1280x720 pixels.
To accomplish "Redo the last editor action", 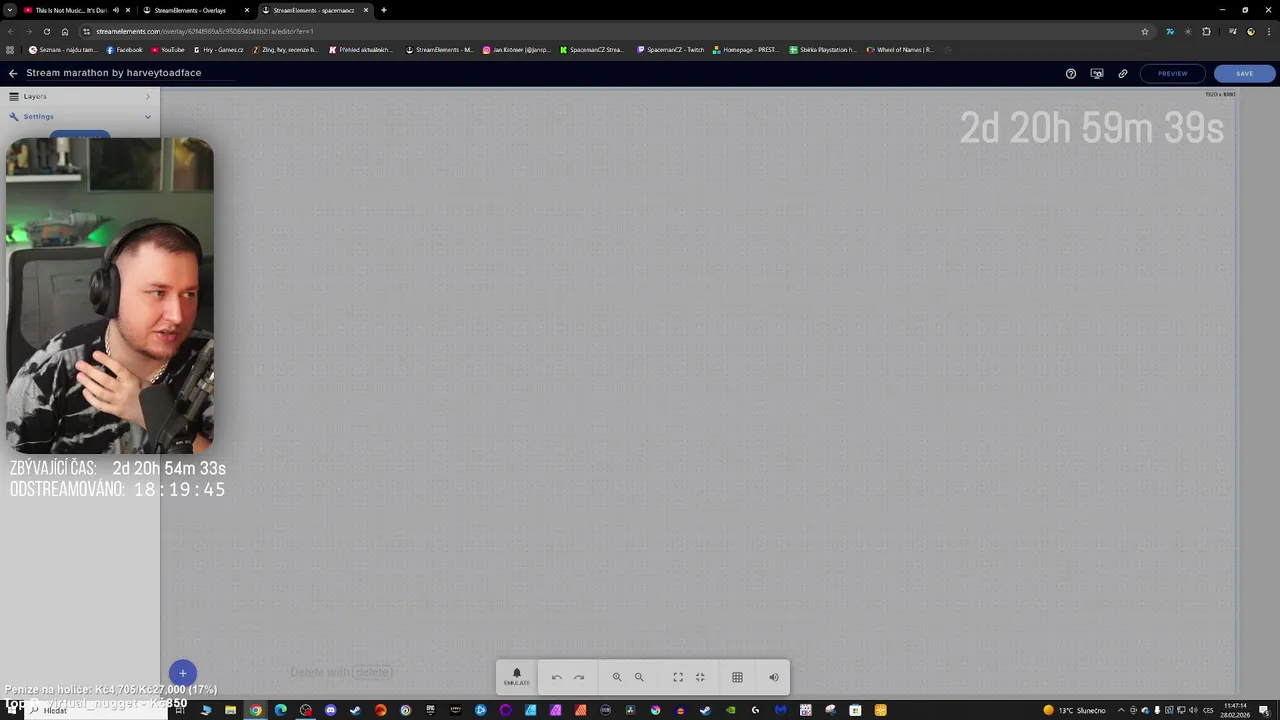I will click(x=579, y=677).
